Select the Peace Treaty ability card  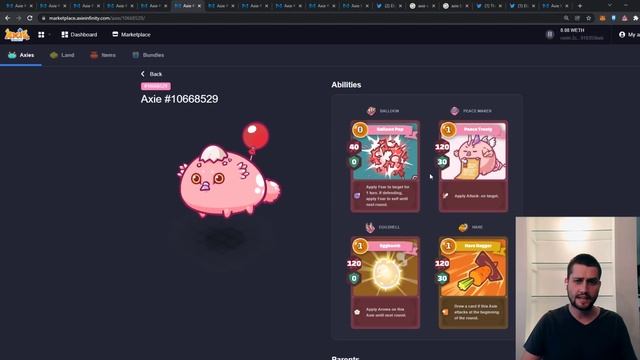tap(473, 166)
